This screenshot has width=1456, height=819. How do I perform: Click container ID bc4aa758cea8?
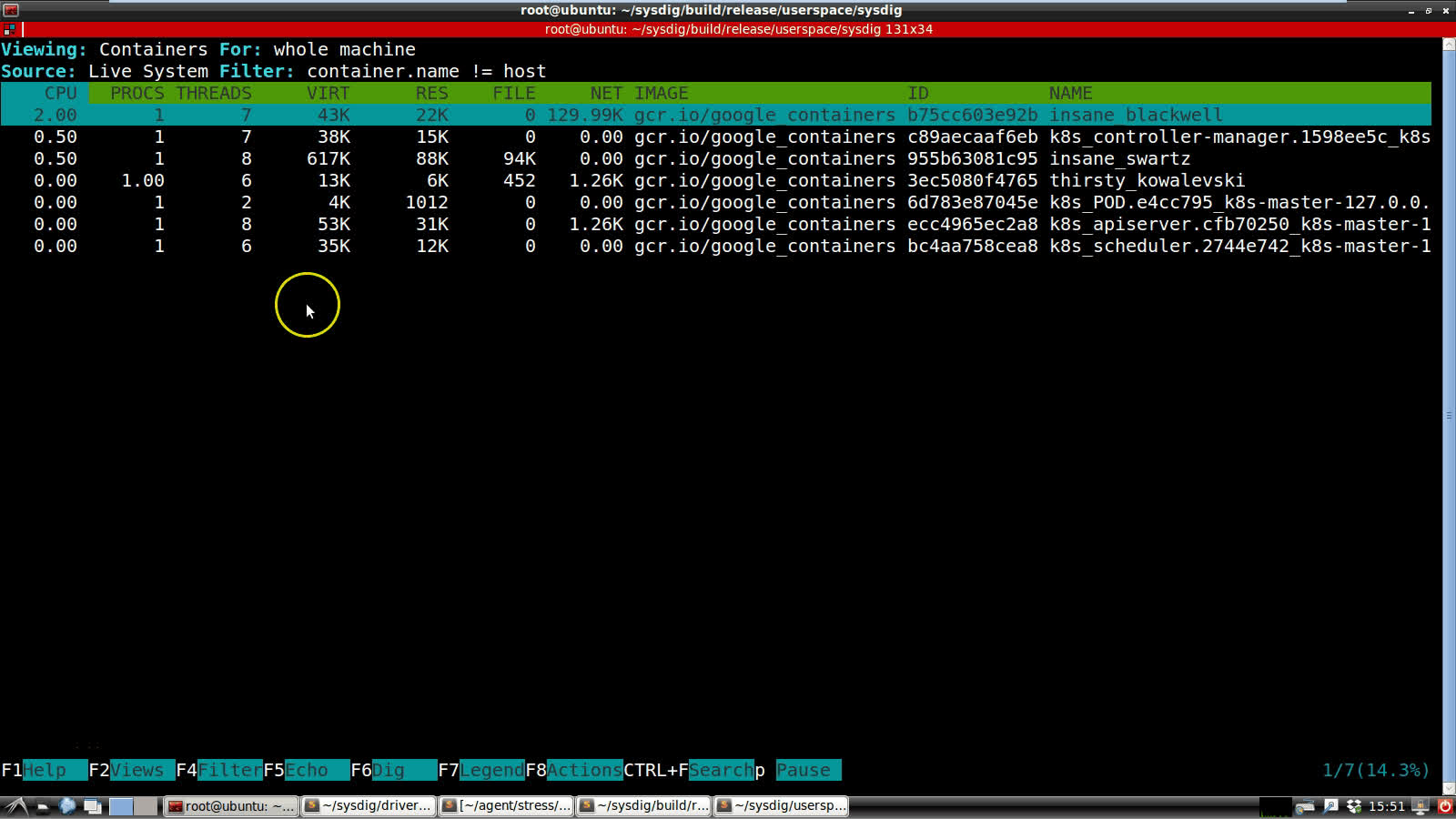pos(973,246)
